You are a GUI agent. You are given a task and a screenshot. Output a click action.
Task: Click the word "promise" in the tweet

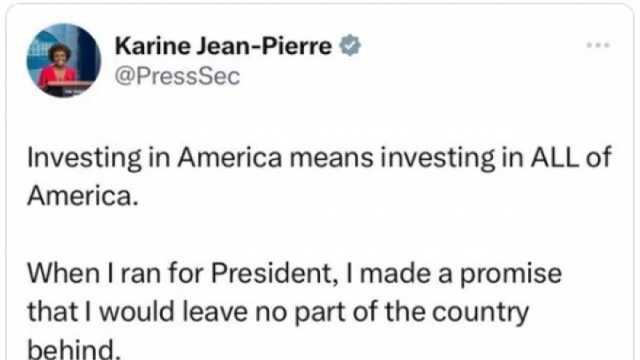[x=511, y=274]
